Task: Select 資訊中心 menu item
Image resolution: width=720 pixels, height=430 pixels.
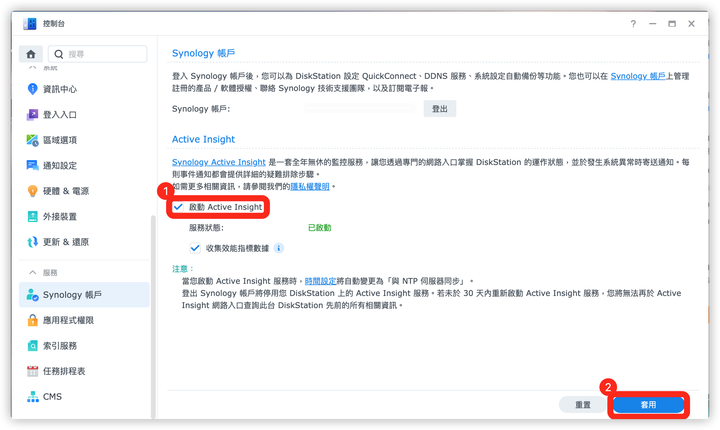Action: pyautogui.click(x=84, y=89)
